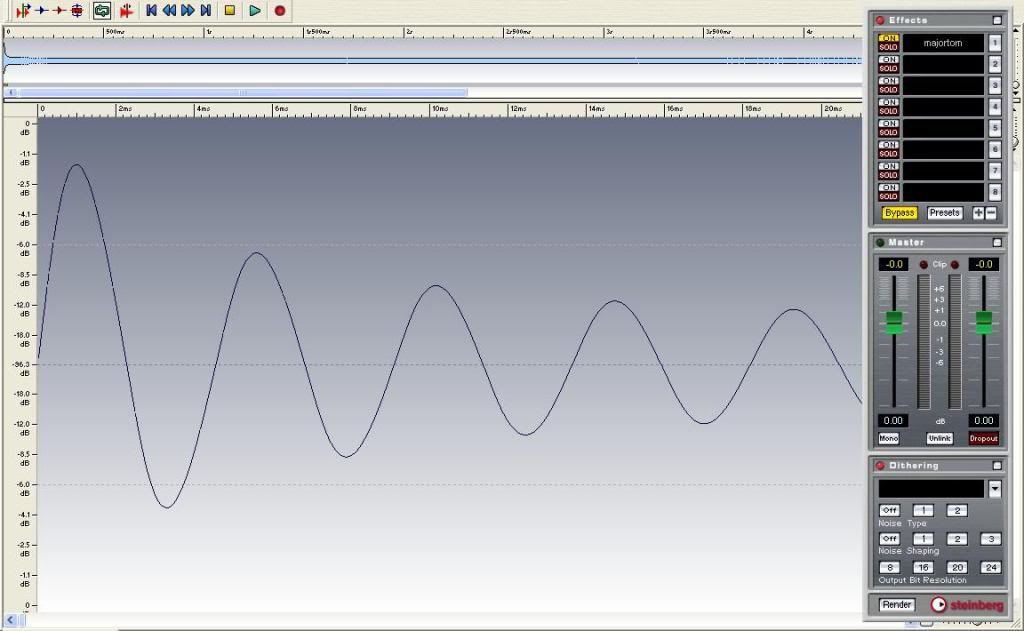Toggle the yellow Bypass button in Effects

(x=900, y=213)
